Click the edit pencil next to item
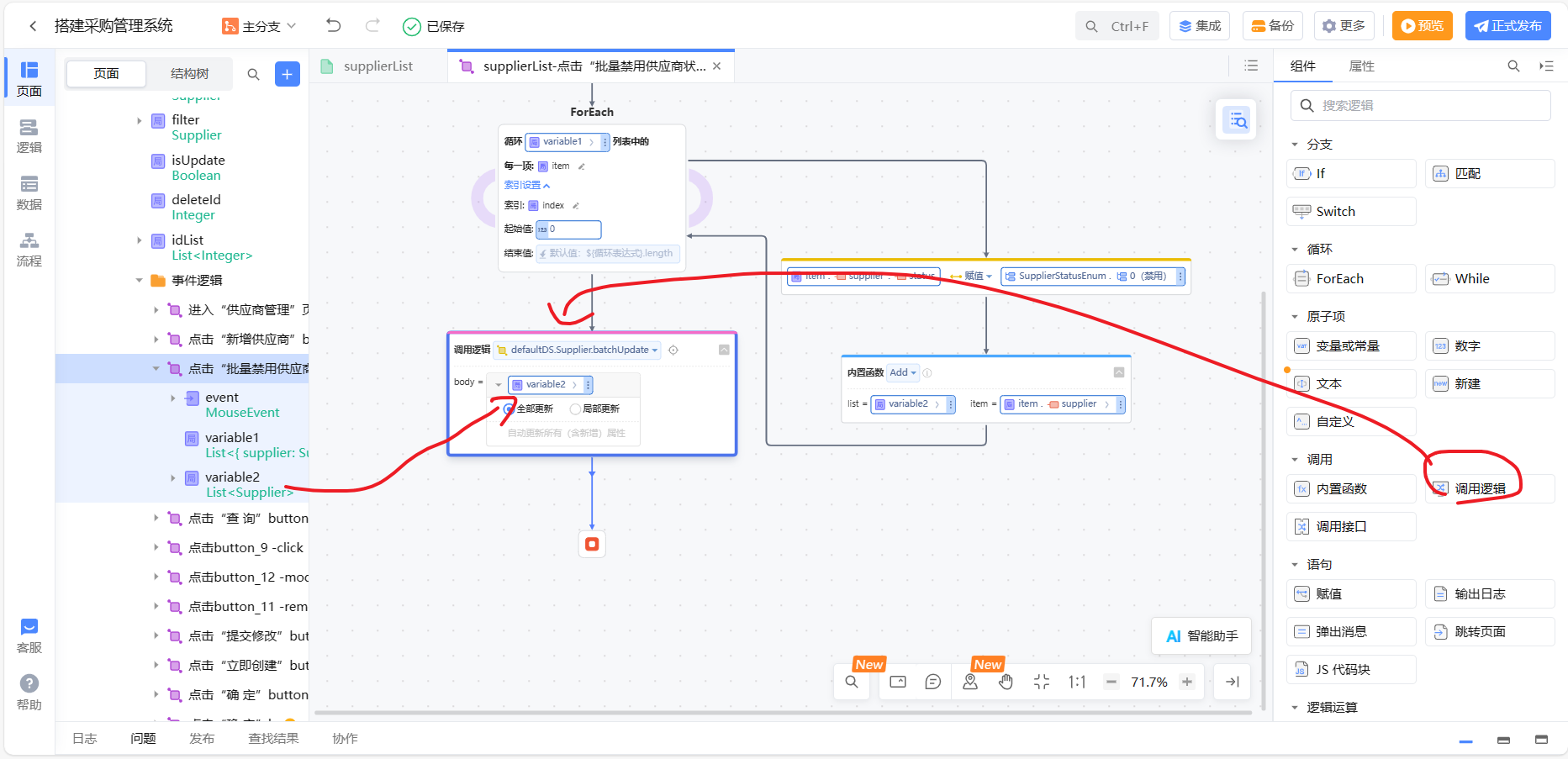This screenshot has height=759, width=1568. coord(581,166)
